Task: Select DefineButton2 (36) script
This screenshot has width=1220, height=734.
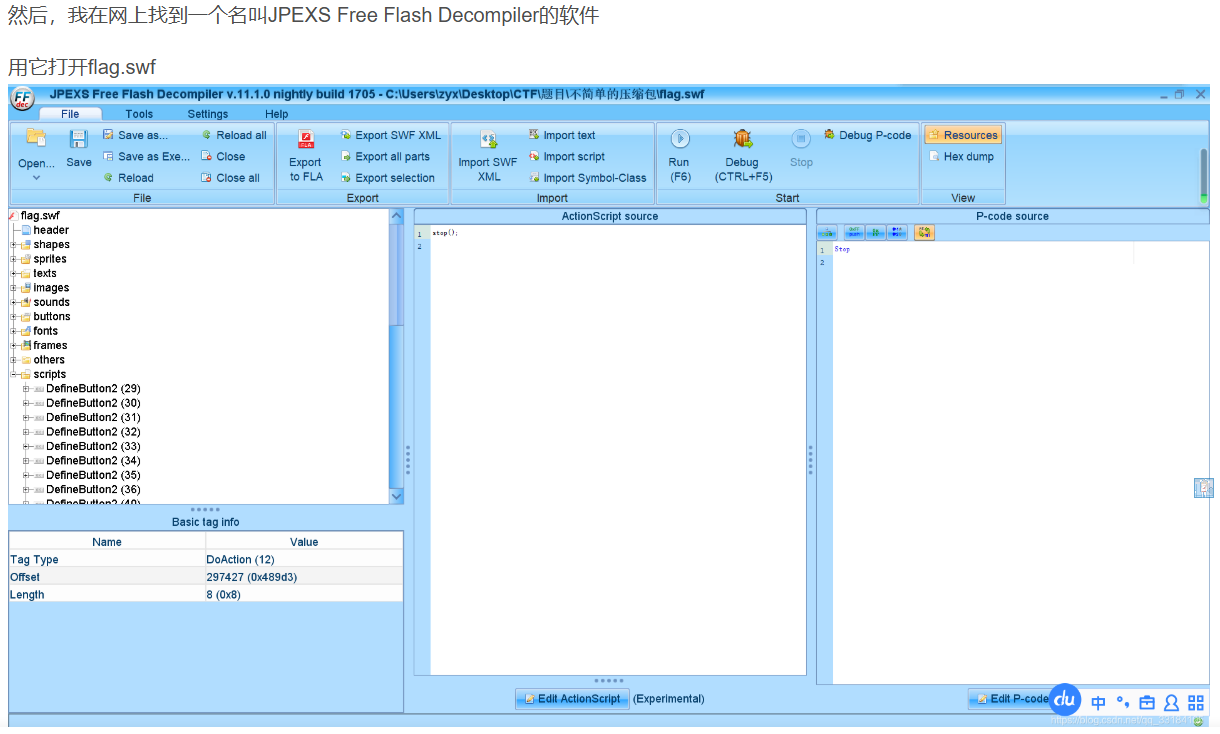Action: point(93,490)
